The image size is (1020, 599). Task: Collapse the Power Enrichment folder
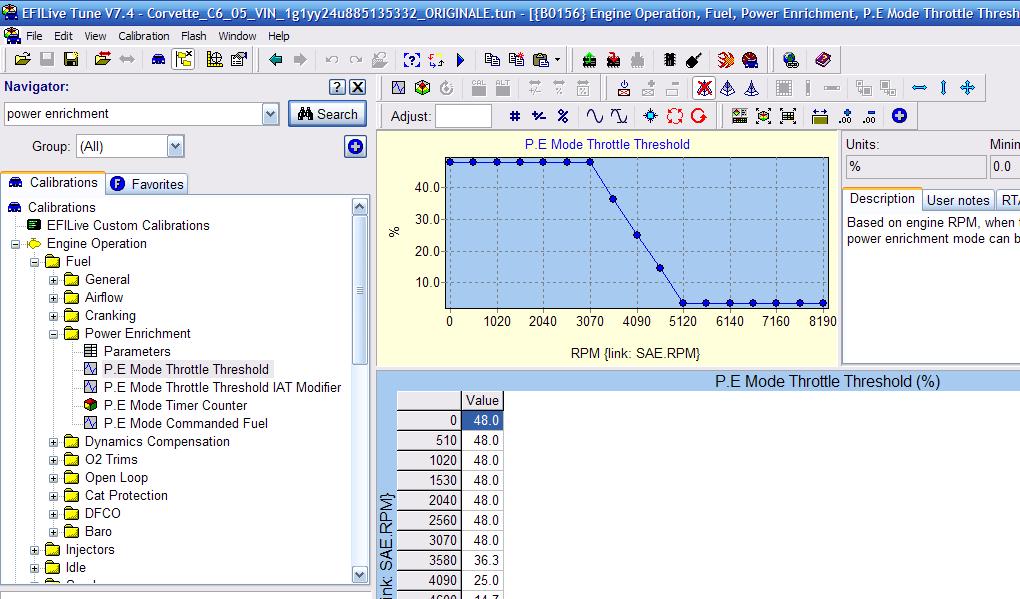click(53, 334)
